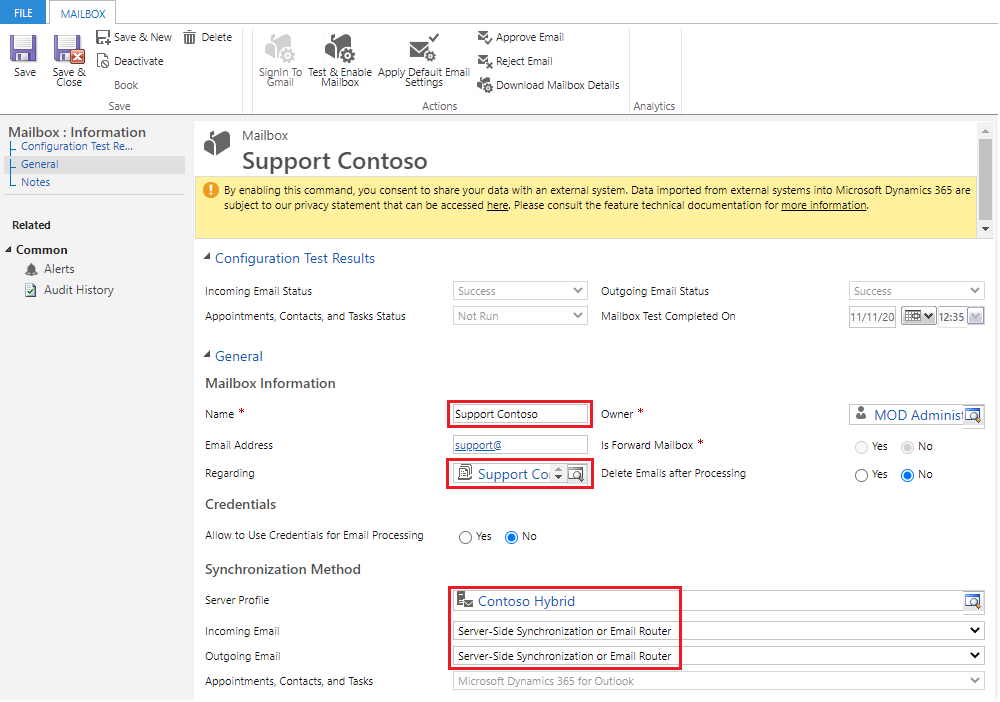Apply Default Email Settings
This screenshot has height=702, width=1000.
click(x=423, y=61)
